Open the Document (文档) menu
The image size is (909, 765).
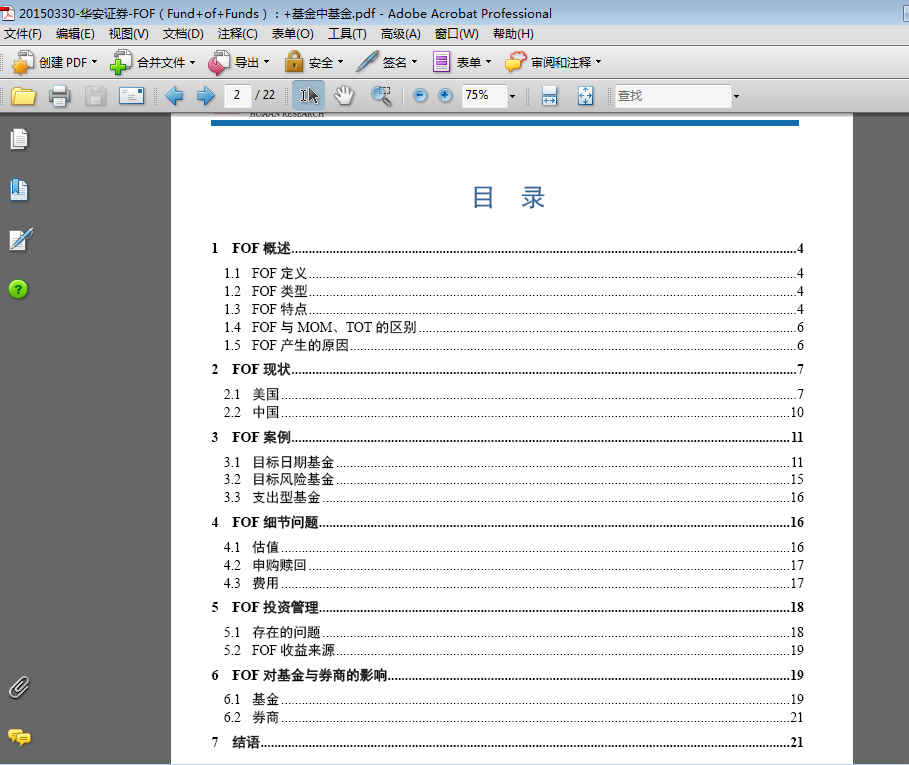pyautogui.click(x=183, y=34)
